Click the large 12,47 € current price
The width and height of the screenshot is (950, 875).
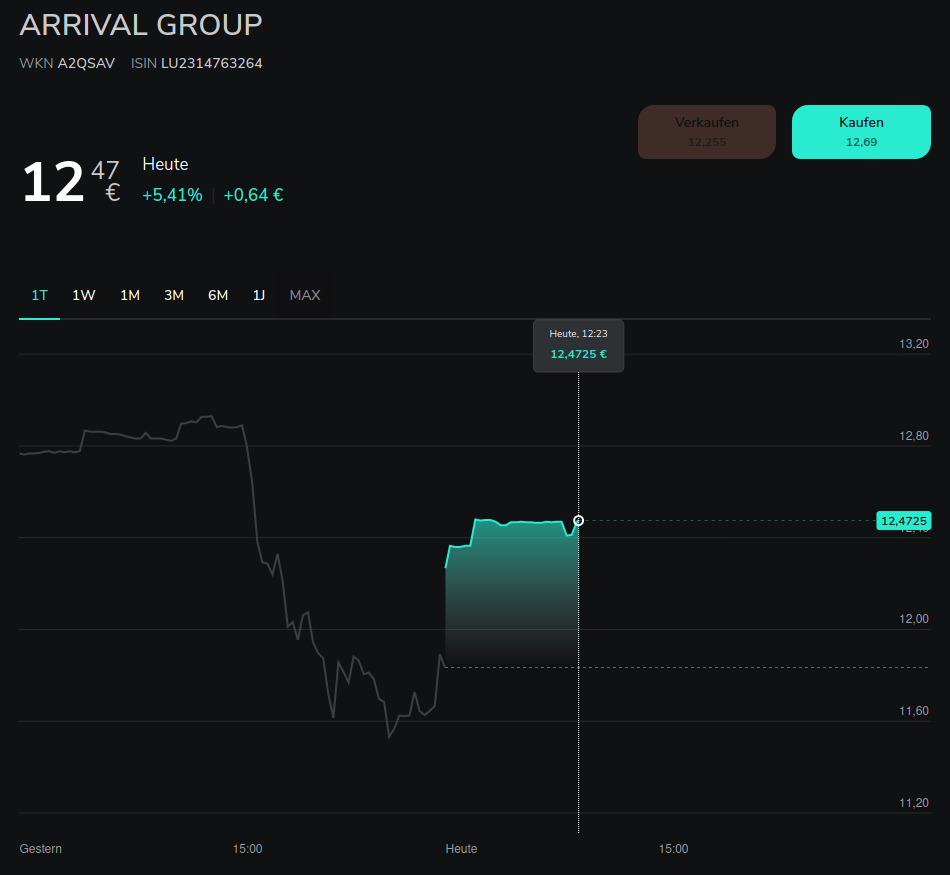tap(70, 182)
